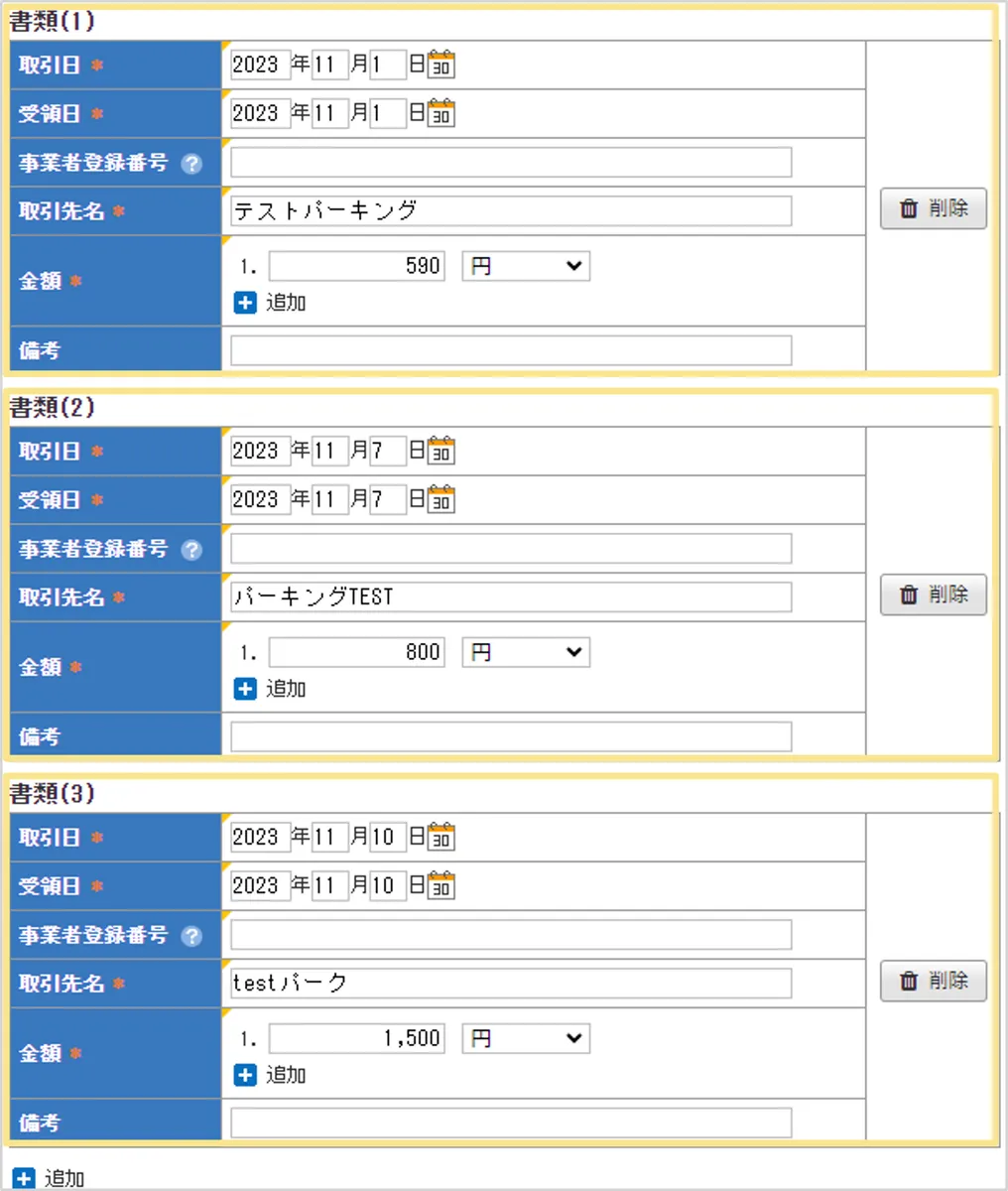Delete 書類(2) with 削除 button

[933, 595]
